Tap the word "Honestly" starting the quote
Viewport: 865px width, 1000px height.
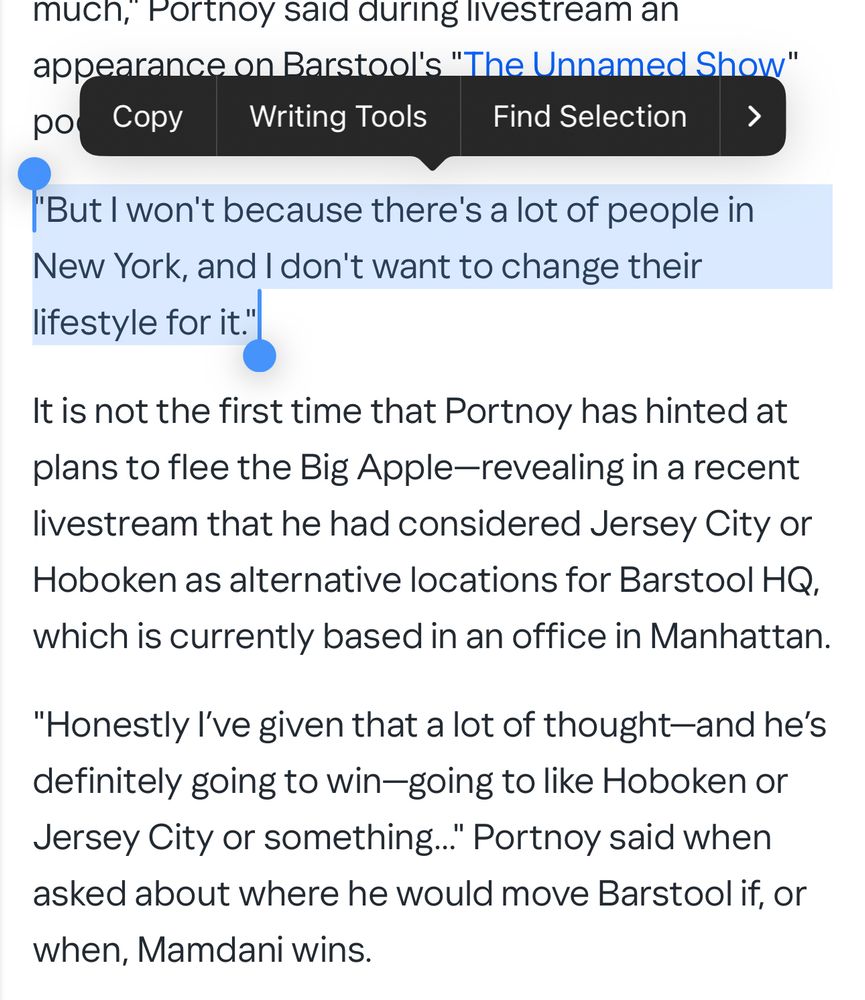click(117, 726)
